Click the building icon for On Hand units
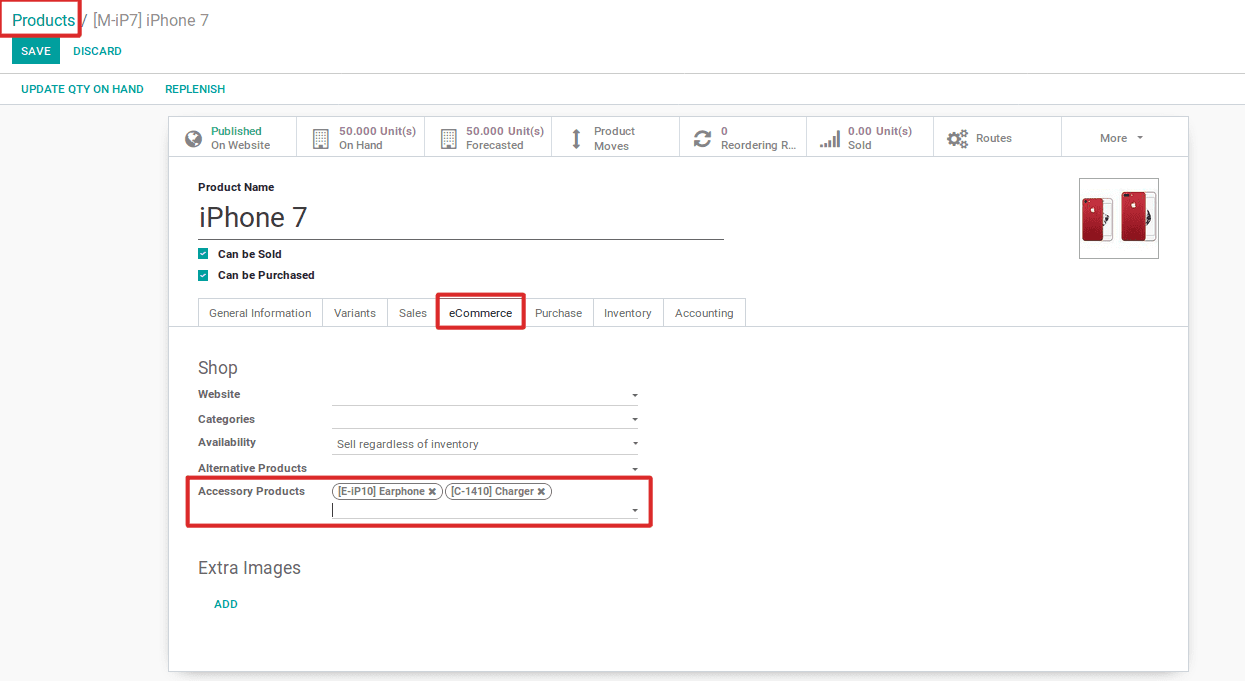This screenshot has width=1245, height=681. pos(320,138)
